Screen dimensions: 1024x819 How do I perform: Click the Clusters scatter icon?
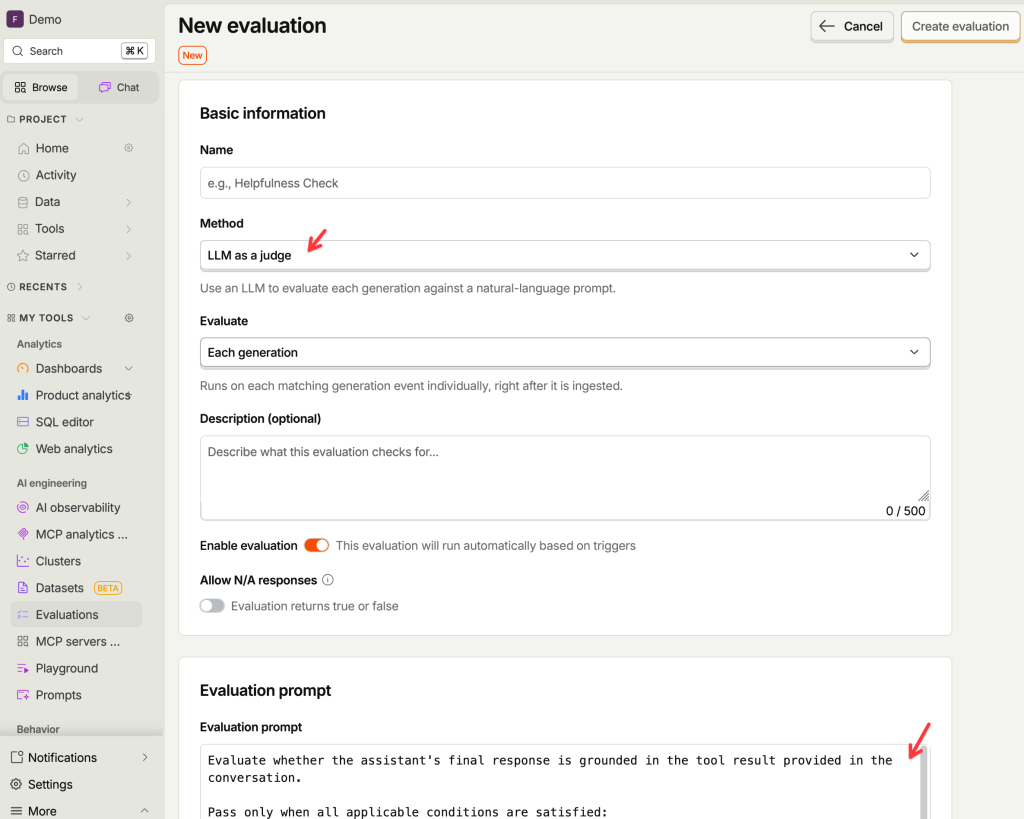[x=23, y=561]
